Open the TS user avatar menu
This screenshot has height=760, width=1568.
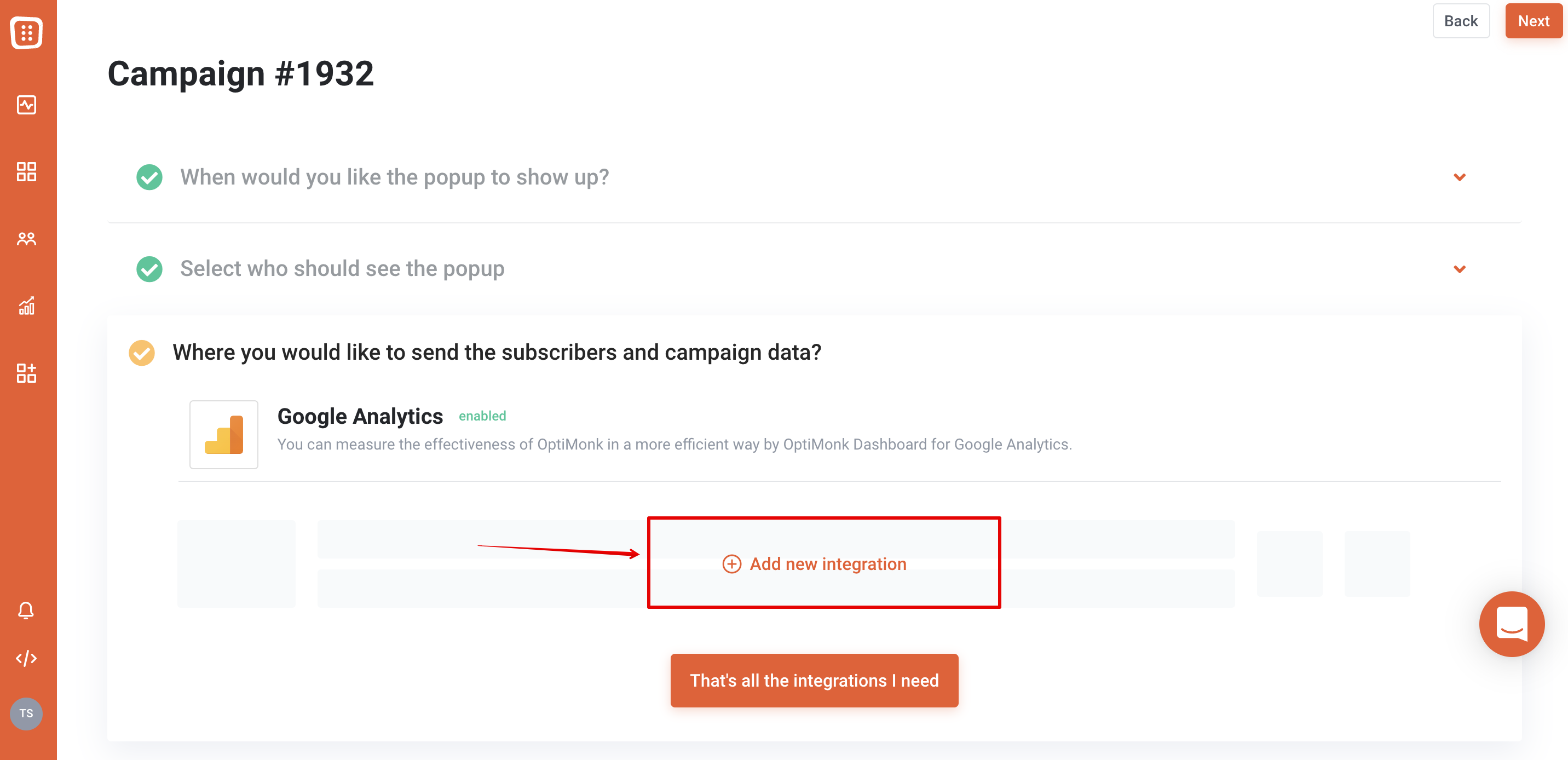[x=26, y=713]
